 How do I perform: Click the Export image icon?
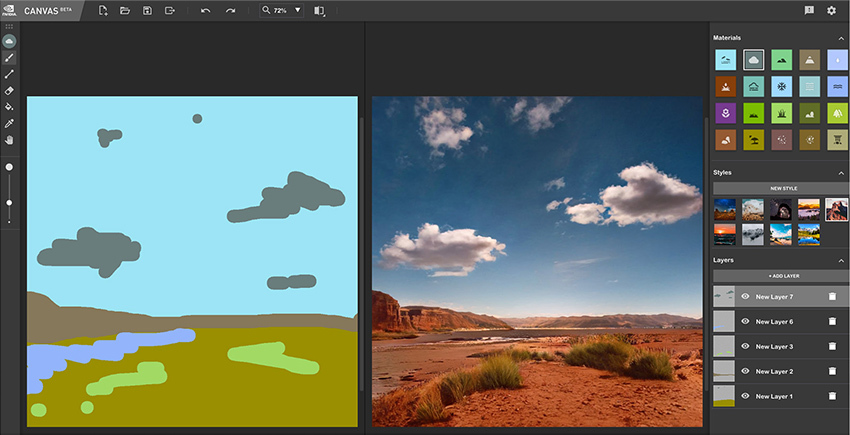170,10
